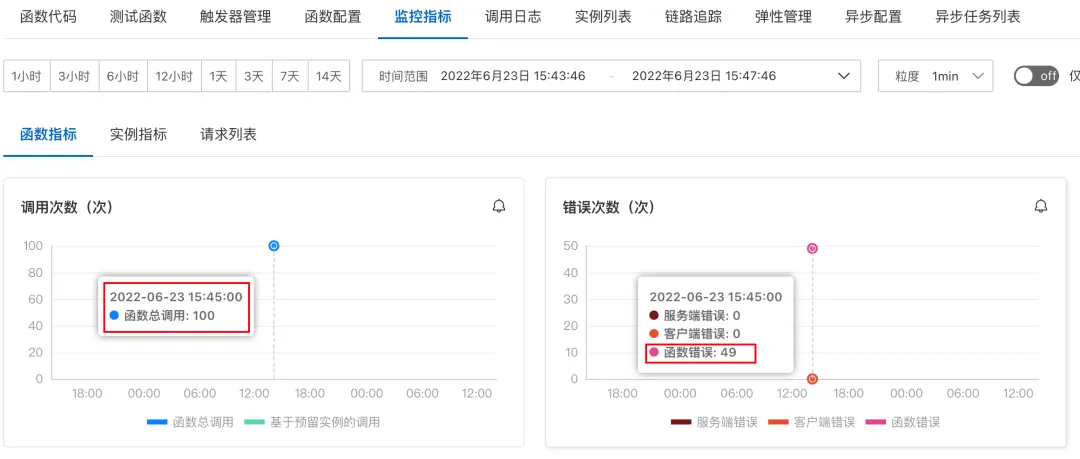
Task: Switch to the 请求列表 sub-tab
Action: (229, 134)
